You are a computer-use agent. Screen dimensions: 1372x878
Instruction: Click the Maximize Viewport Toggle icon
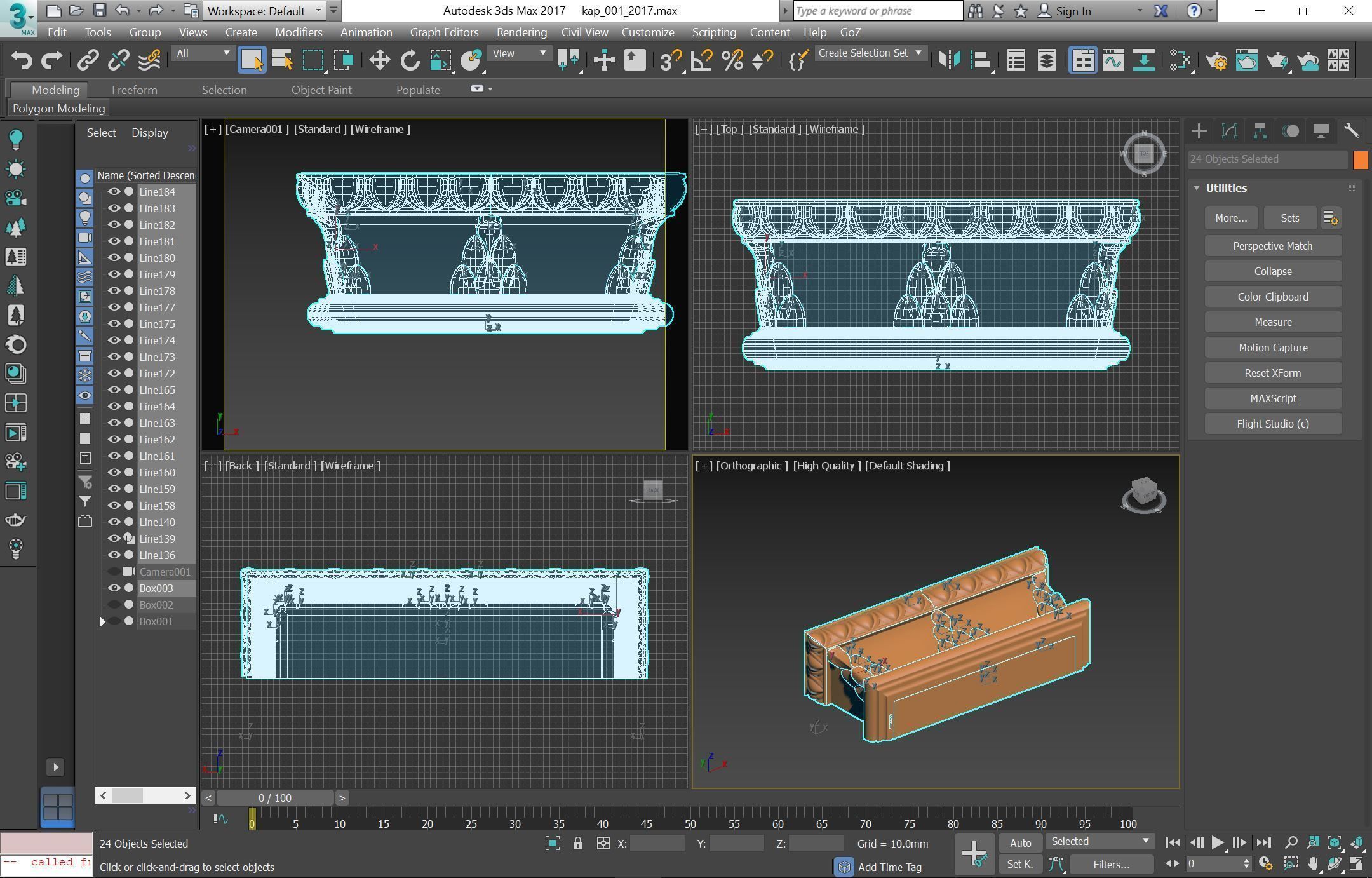click(x=1356, y=863)
